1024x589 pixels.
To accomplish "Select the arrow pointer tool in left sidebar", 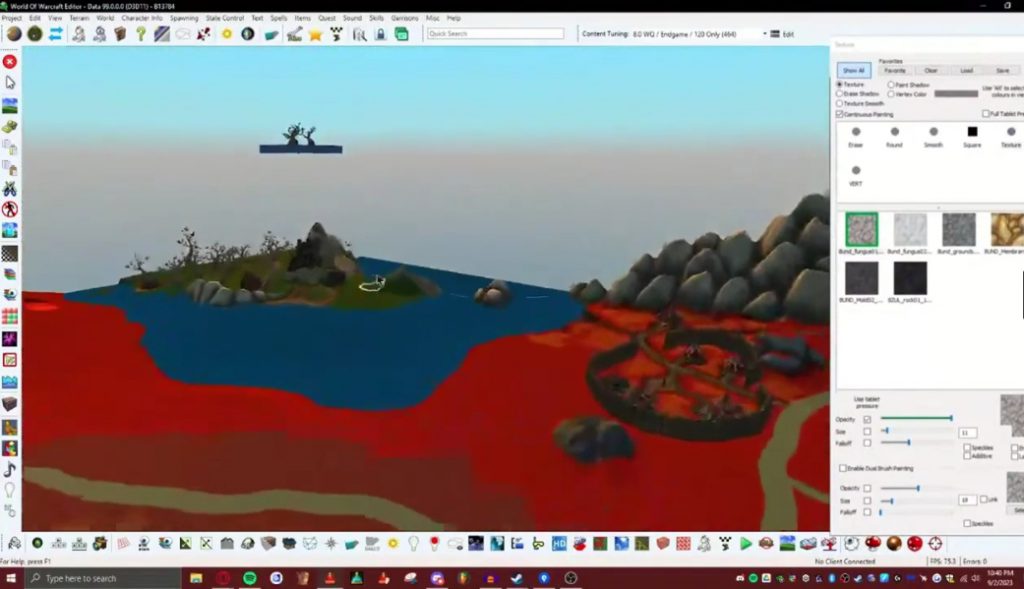I will tap(10, 82).
